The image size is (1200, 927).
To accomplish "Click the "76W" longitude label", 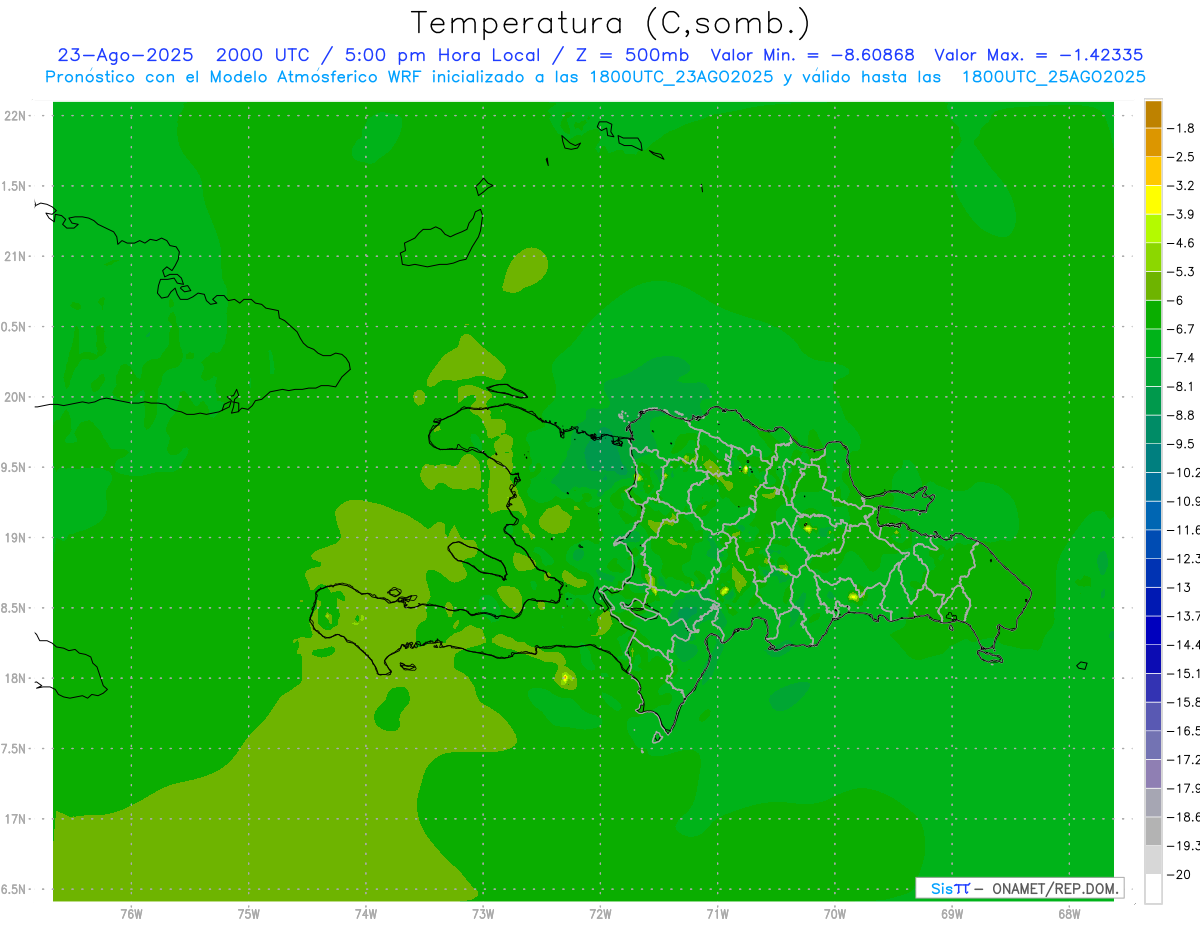I will pyautogui.click(x=131, y=914).
